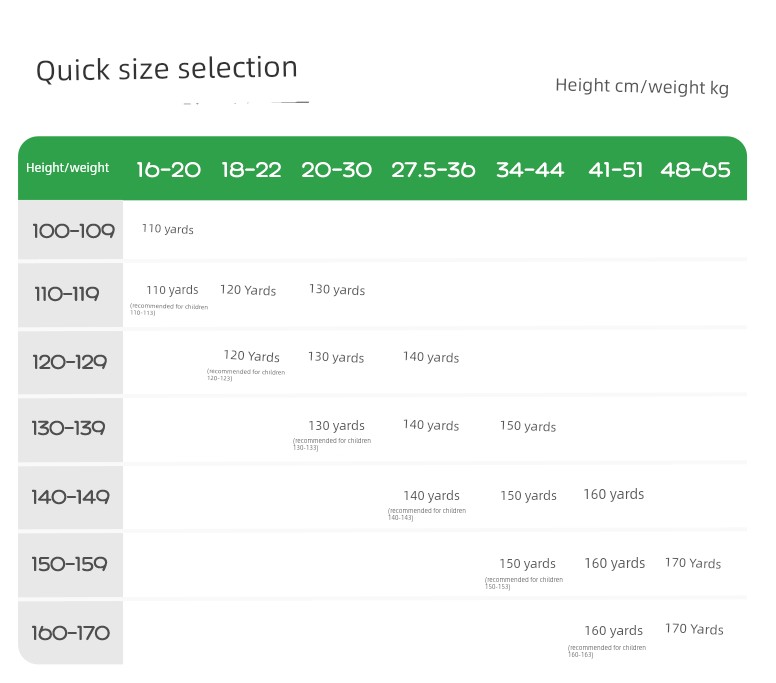Click the 'recommended for children 130-133' note
This screenshot has width=776, height=683.
(332, 443)
